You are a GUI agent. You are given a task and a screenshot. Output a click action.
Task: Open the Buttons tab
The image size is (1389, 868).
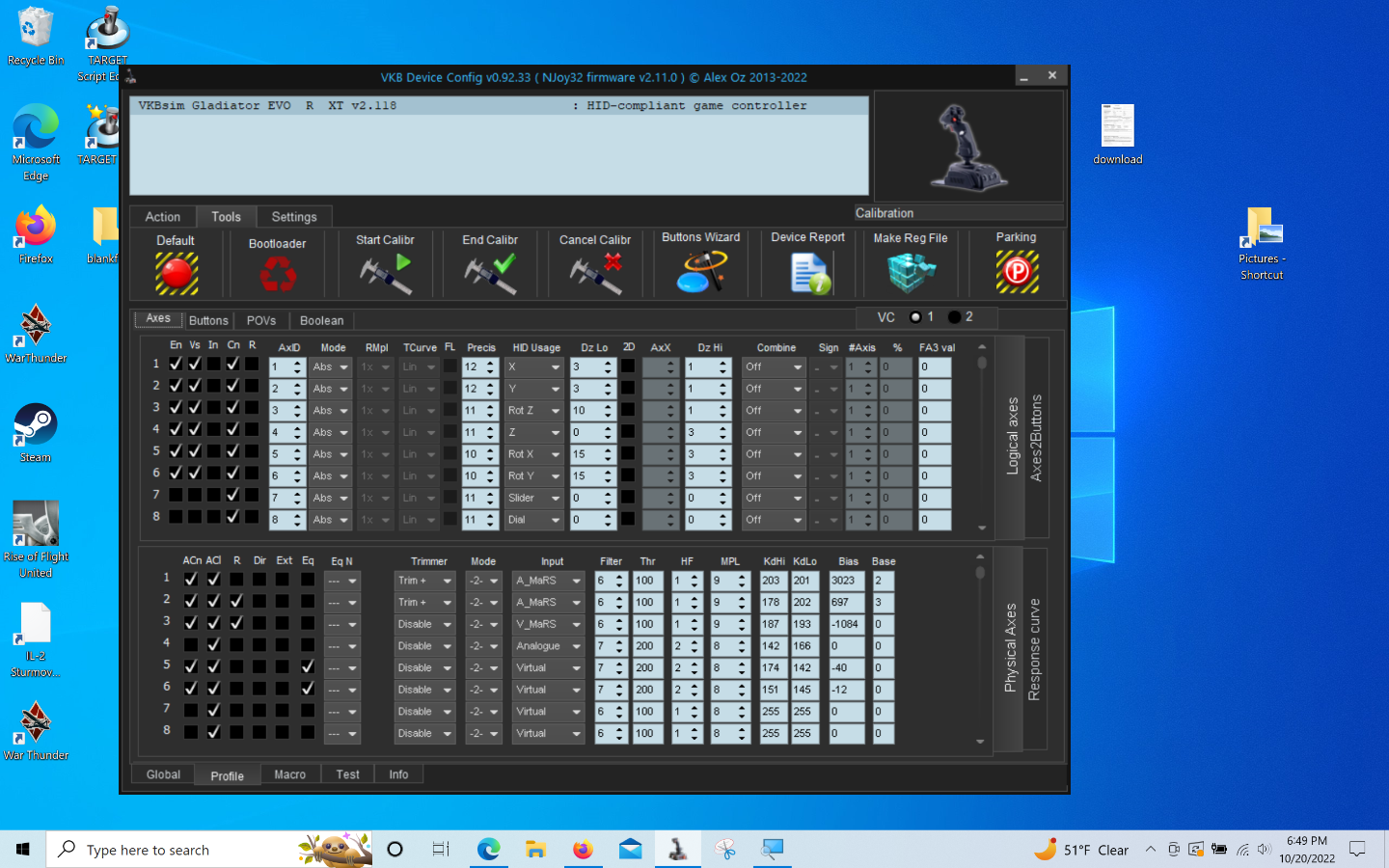pyautogui.click(x=208, y=320)
